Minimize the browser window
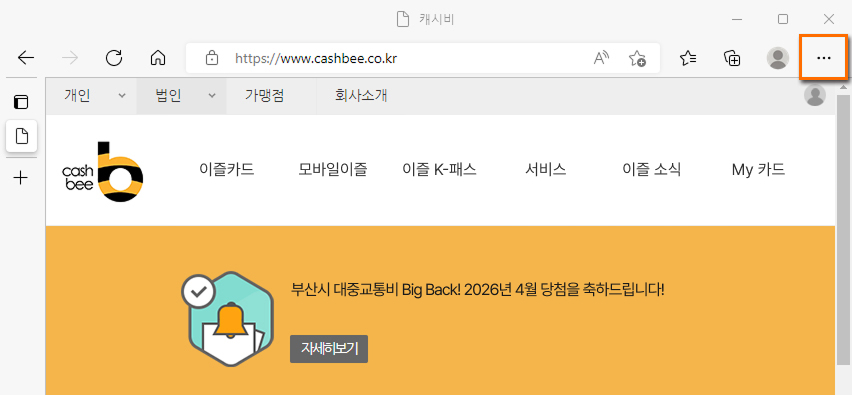The width and height of the screenshot is (852, 395). [x=737, y=19]
